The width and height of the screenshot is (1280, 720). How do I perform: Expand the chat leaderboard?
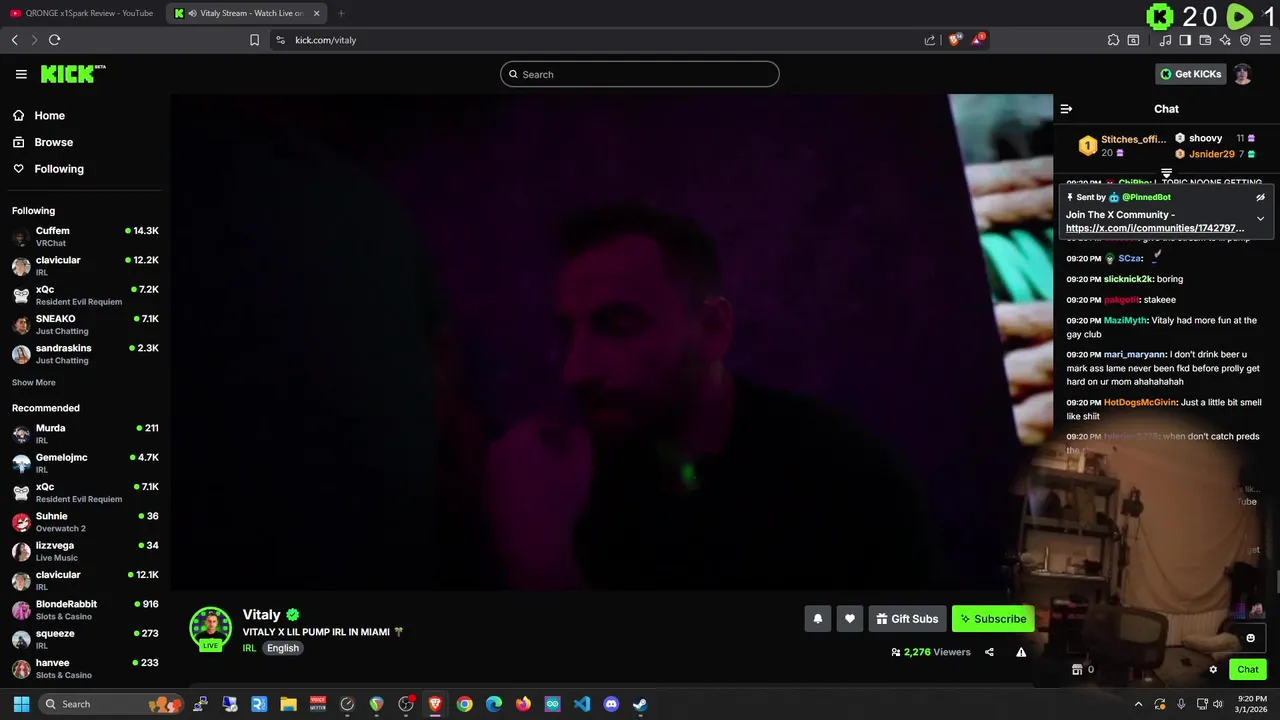1166,174
